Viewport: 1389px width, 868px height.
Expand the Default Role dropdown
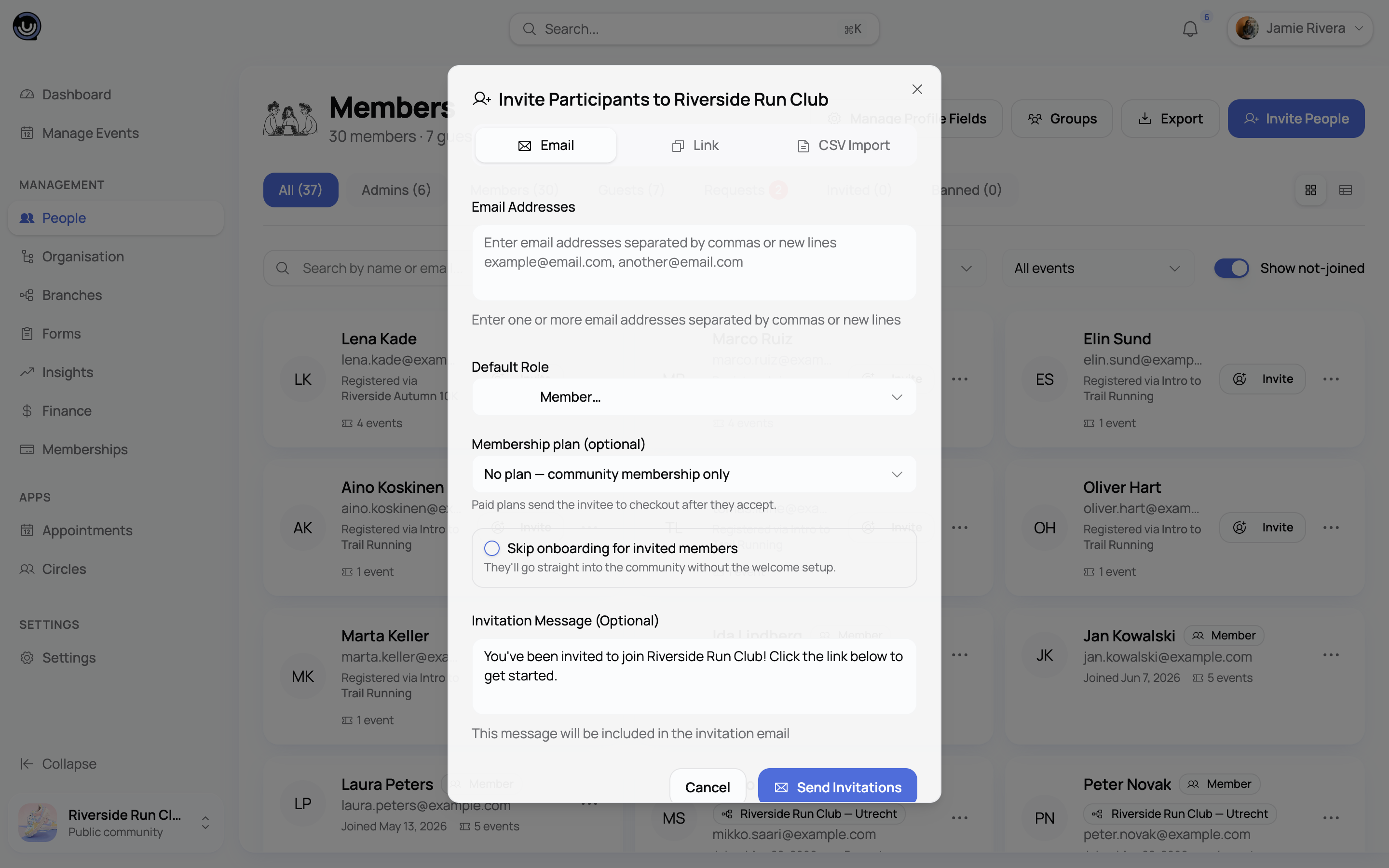[x=694, y=397]
